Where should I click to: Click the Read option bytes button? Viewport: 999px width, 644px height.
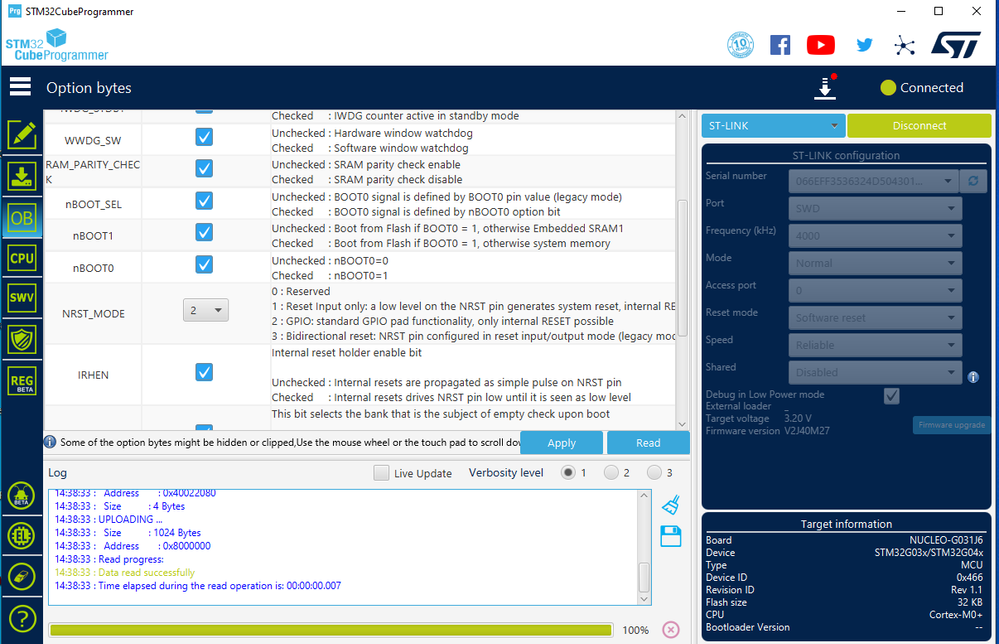pyautogui.click(x=648, y=443)
